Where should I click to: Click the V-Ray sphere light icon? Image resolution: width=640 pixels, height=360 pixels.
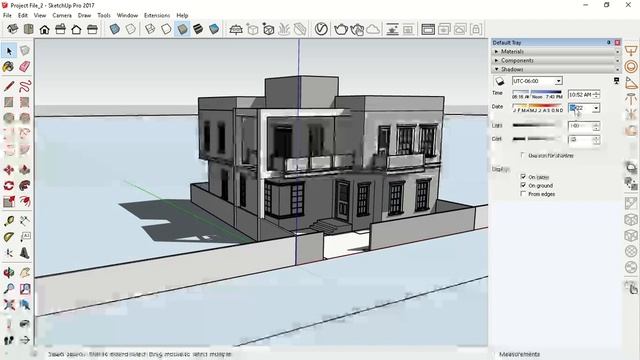pos(631,67)
